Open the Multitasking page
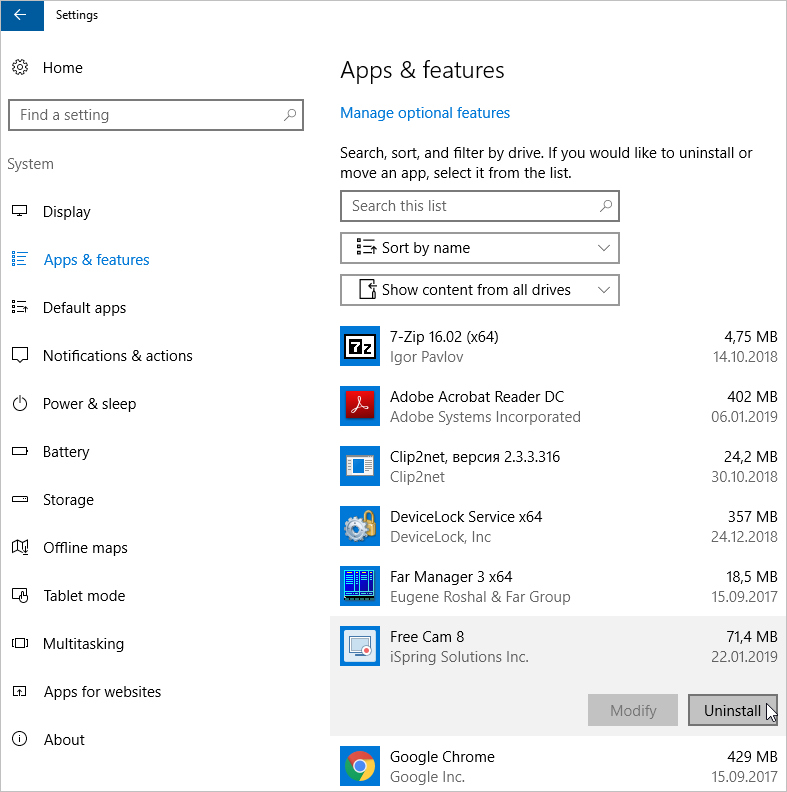The height and width of the screenshot is (792, 787). [83, 644]
